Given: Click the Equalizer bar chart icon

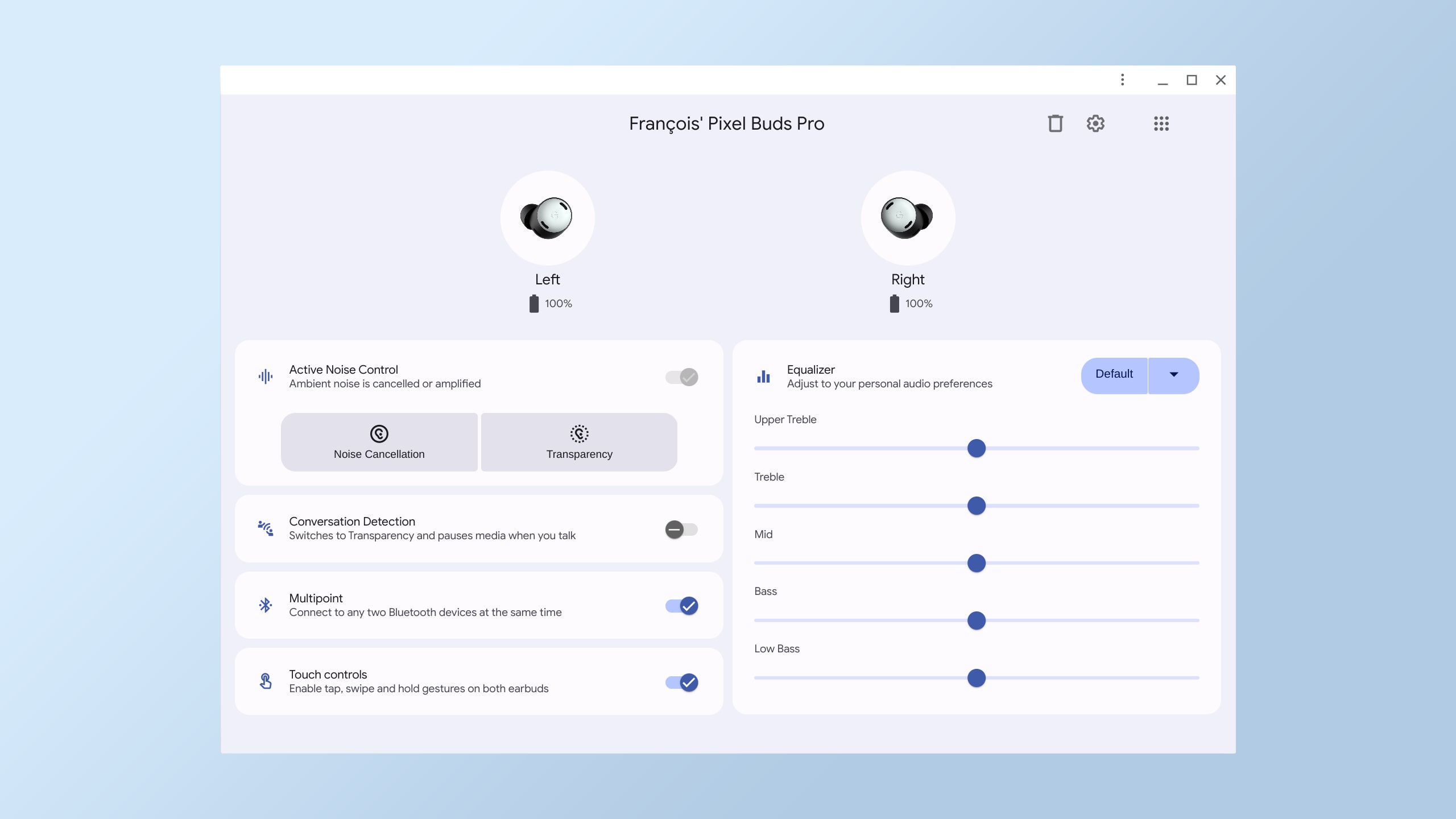Looking at the screenshot, I should (764, 376).
